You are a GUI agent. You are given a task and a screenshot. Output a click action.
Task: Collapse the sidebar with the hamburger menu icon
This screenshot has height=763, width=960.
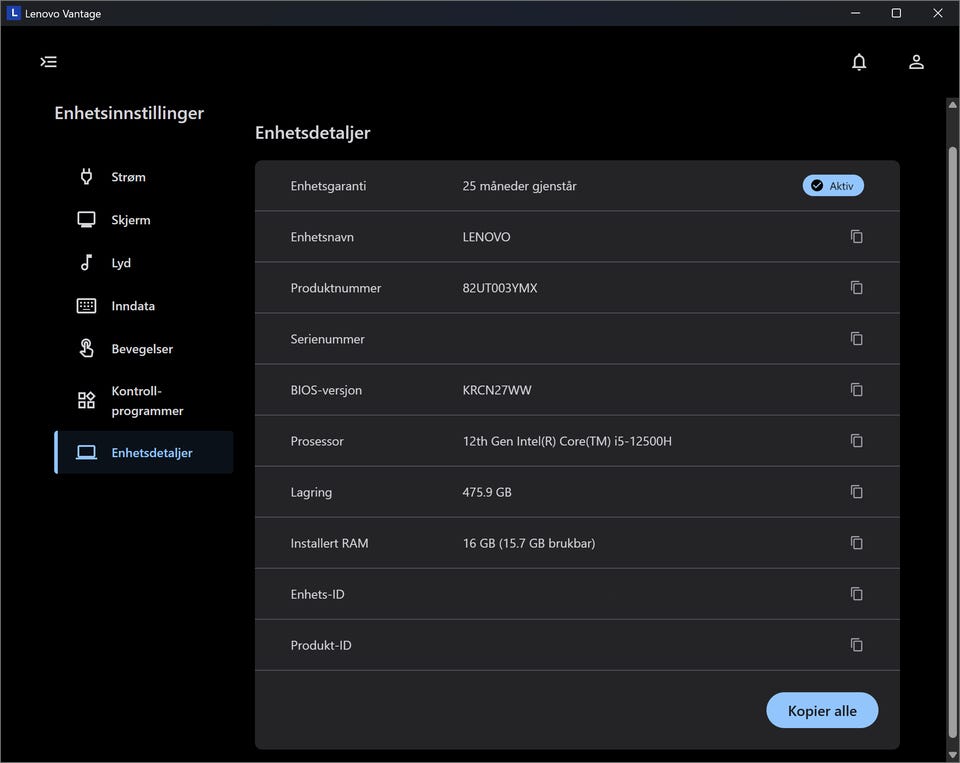(x=49, y=62)
